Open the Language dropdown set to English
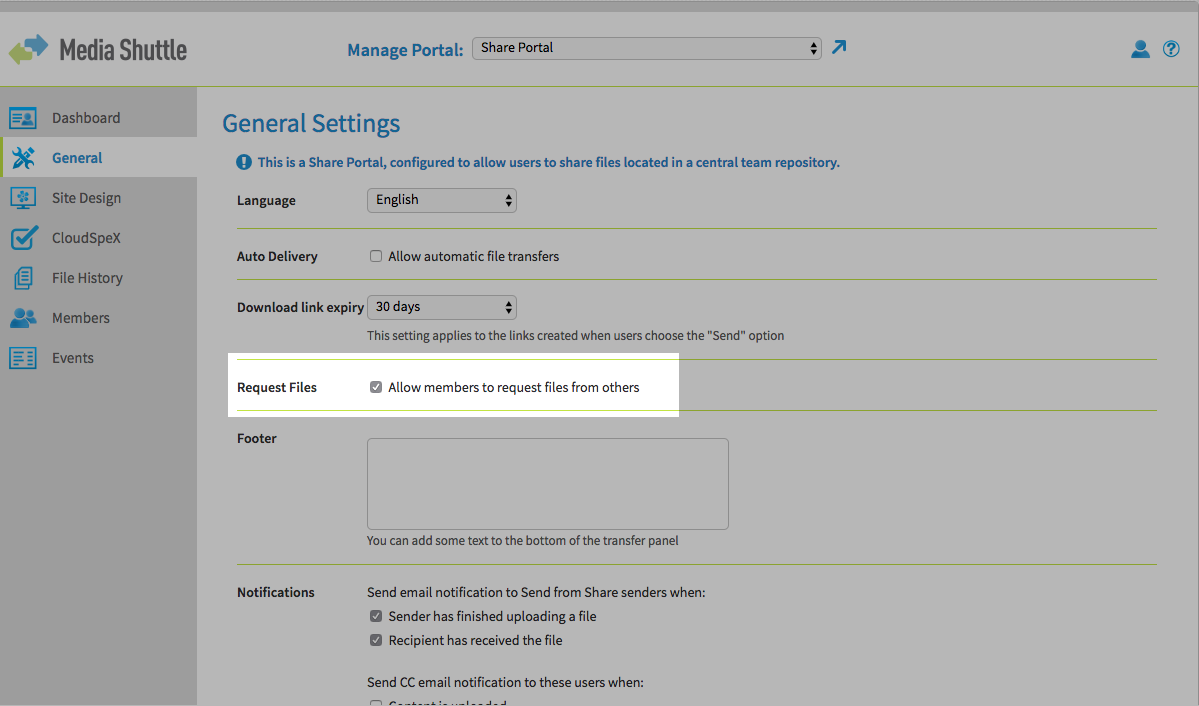Viewport: 1199px width, 706px height. [x=442, y=200]
